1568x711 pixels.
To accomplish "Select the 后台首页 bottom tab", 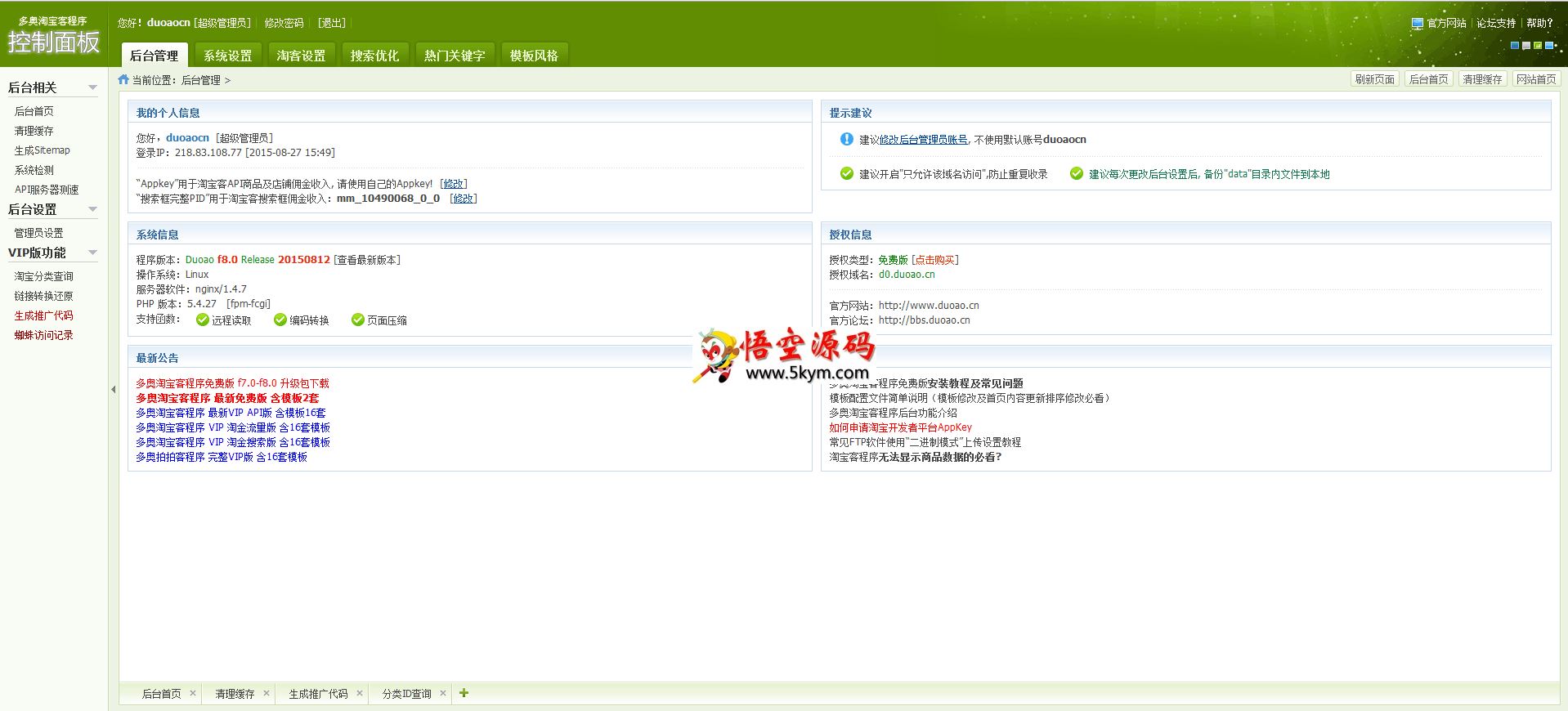I will point(162,694).
